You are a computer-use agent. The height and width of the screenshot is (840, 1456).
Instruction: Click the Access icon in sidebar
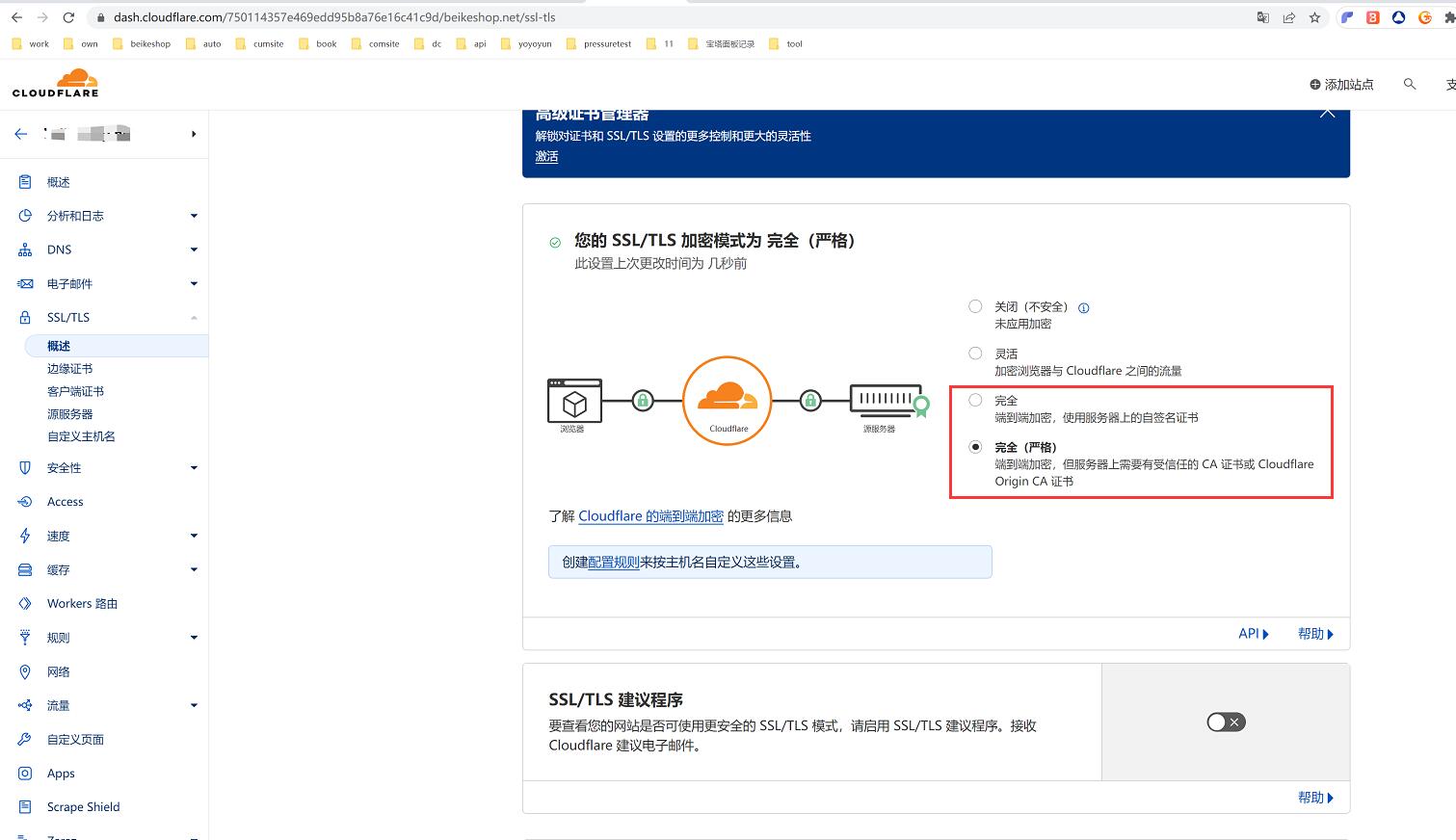click(x=25, y=501)
